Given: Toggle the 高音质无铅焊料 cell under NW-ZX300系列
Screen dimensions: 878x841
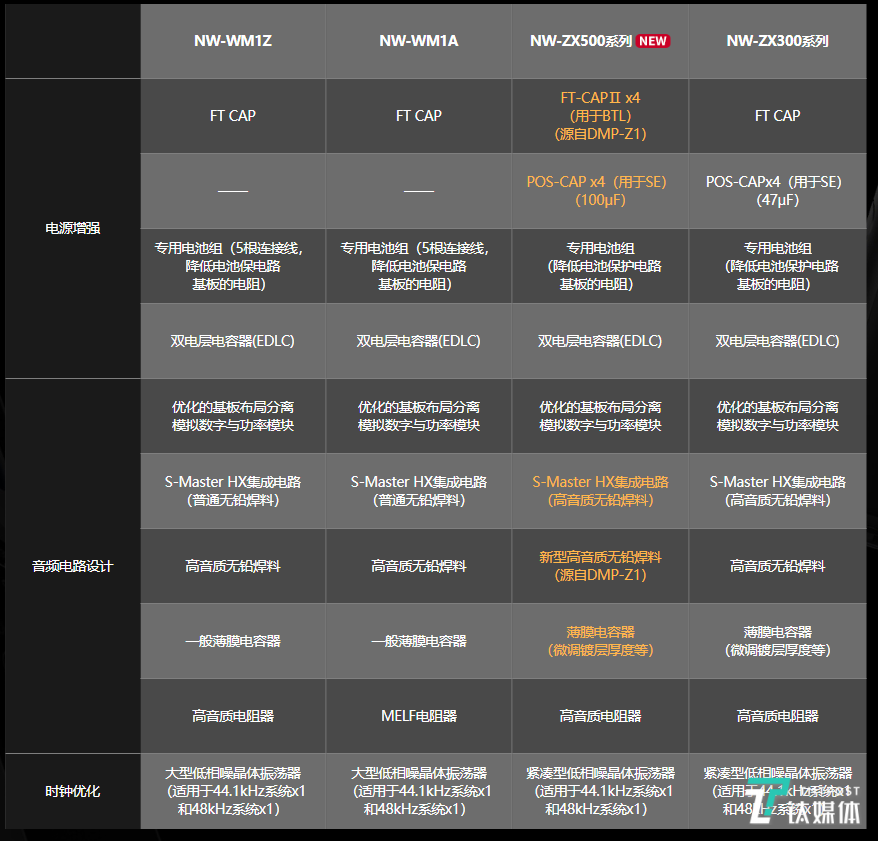Looking at the screenshot, I should pos(777,565).
